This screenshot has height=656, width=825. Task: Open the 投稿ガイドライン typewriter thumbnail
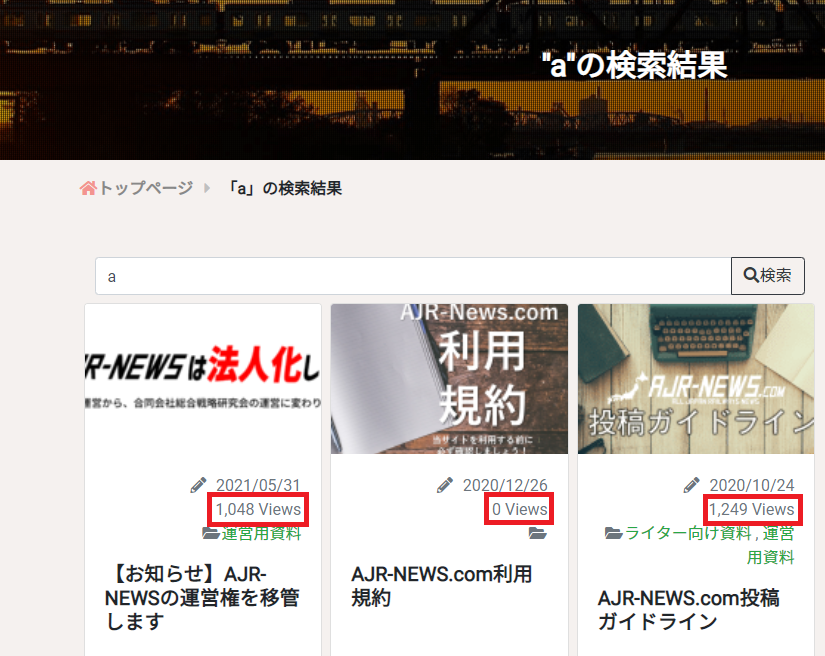pos(696,379)
